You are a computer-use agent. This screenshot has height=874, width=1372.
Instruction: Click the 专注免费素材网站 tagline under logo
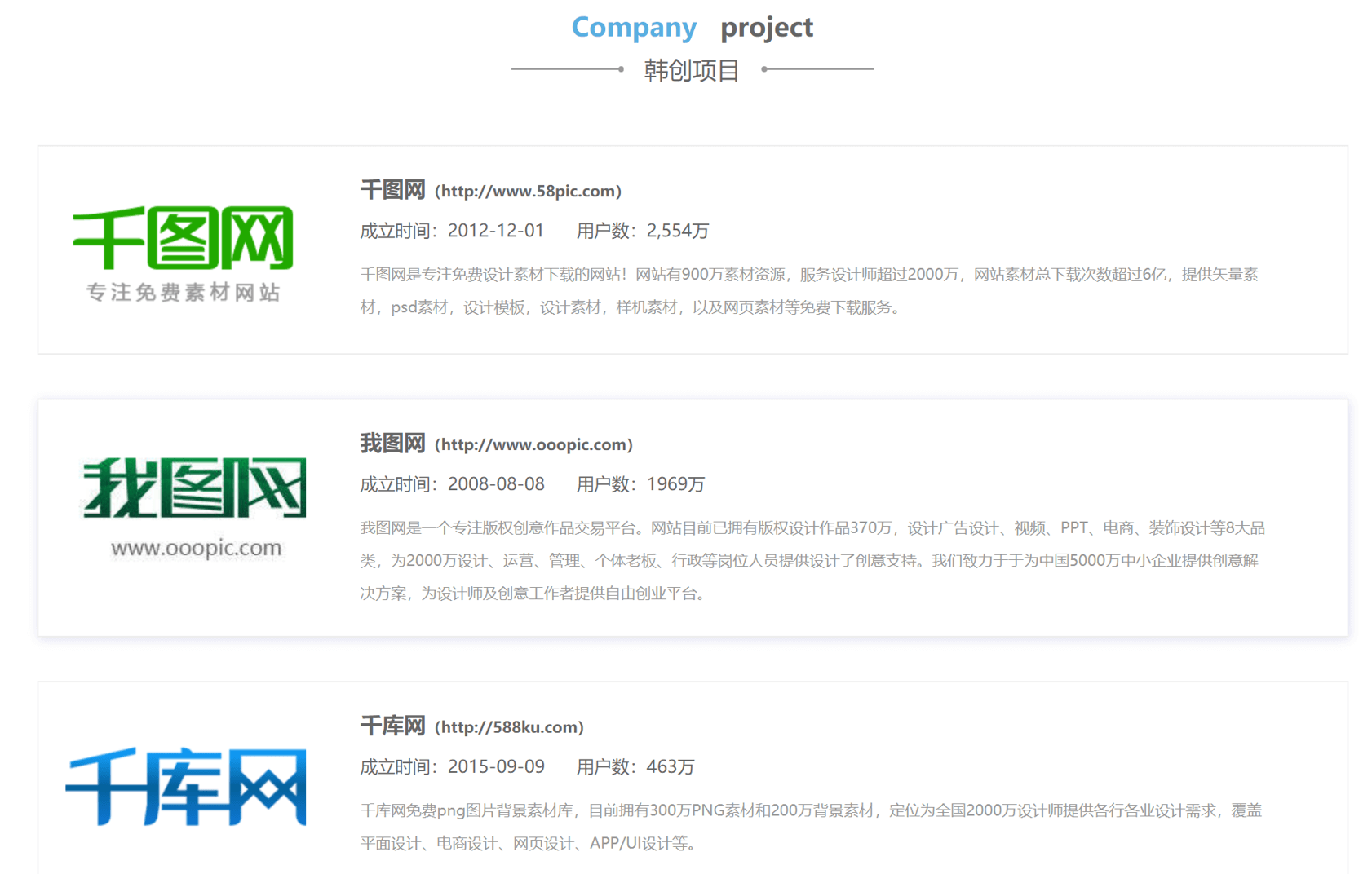click(184, 292)
